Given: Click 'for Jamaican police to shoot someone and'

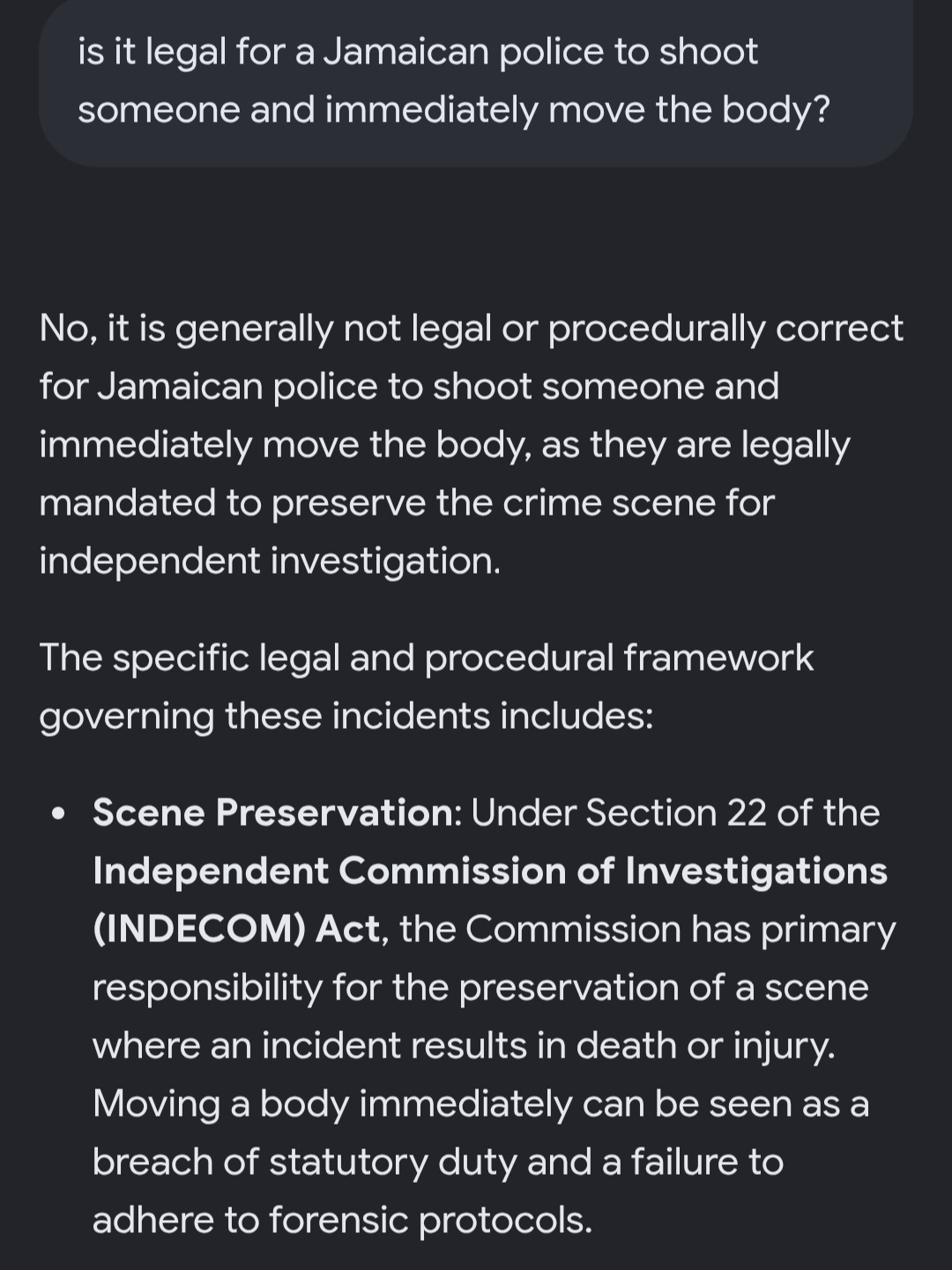Looking at the screenshot, I should 409,386.
